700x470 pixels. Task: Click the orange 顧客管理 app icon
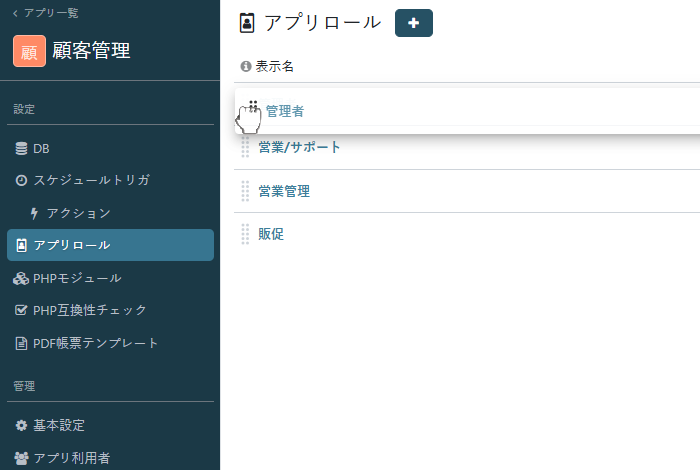click(x=29, y=51)
